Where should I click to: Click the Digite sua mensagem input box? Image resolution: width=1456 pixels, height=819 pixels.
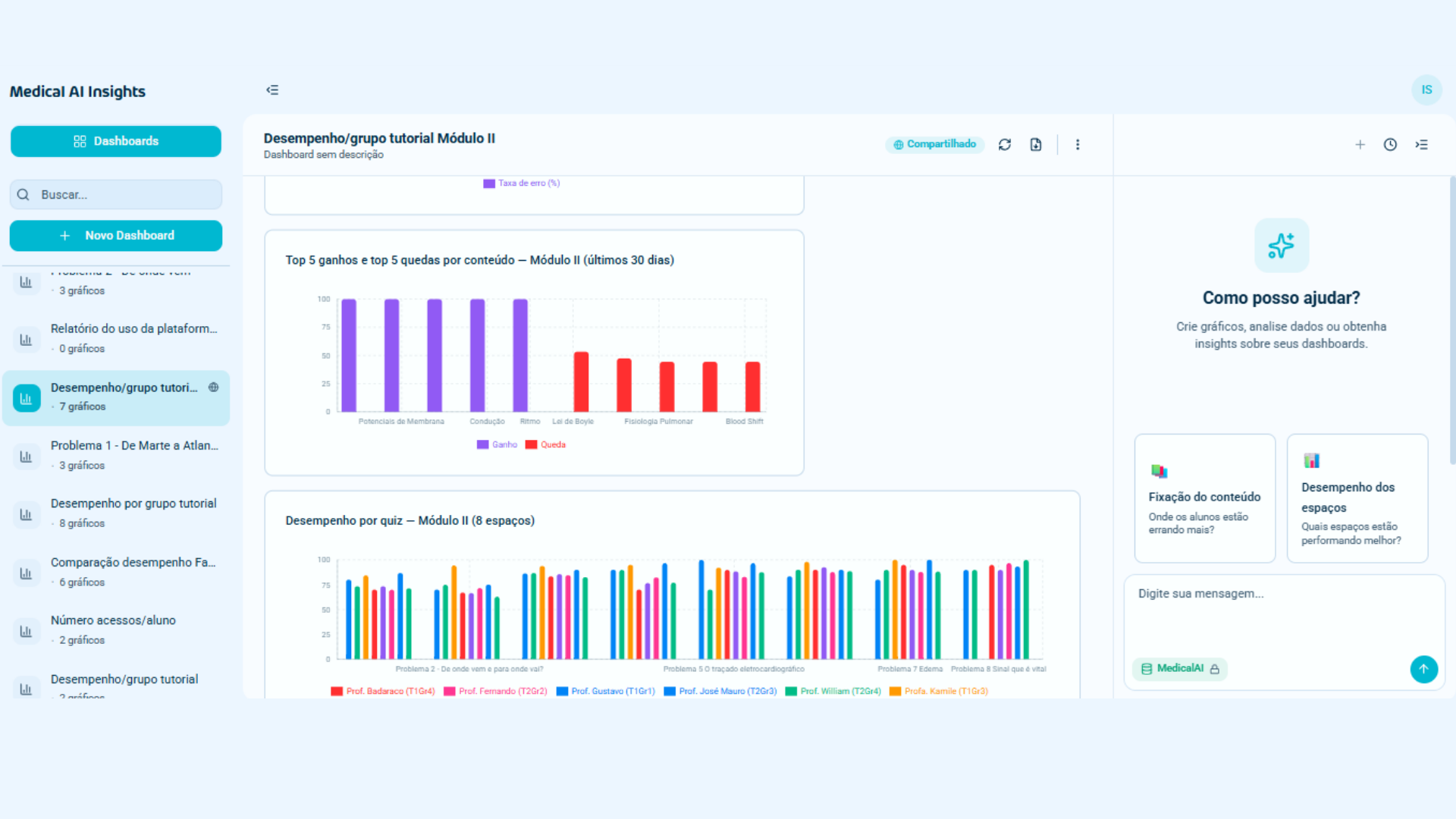(x=1283, y=613)
